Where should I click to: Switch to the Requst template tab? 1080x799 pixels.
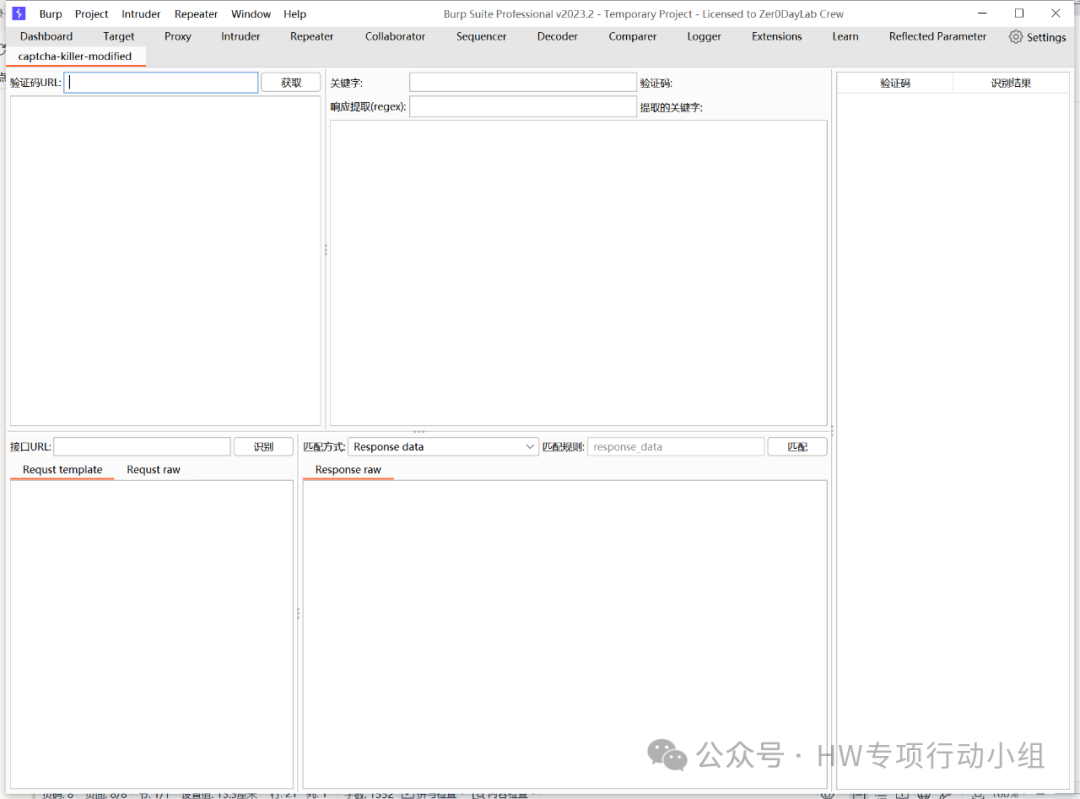[x=63, y=470]
